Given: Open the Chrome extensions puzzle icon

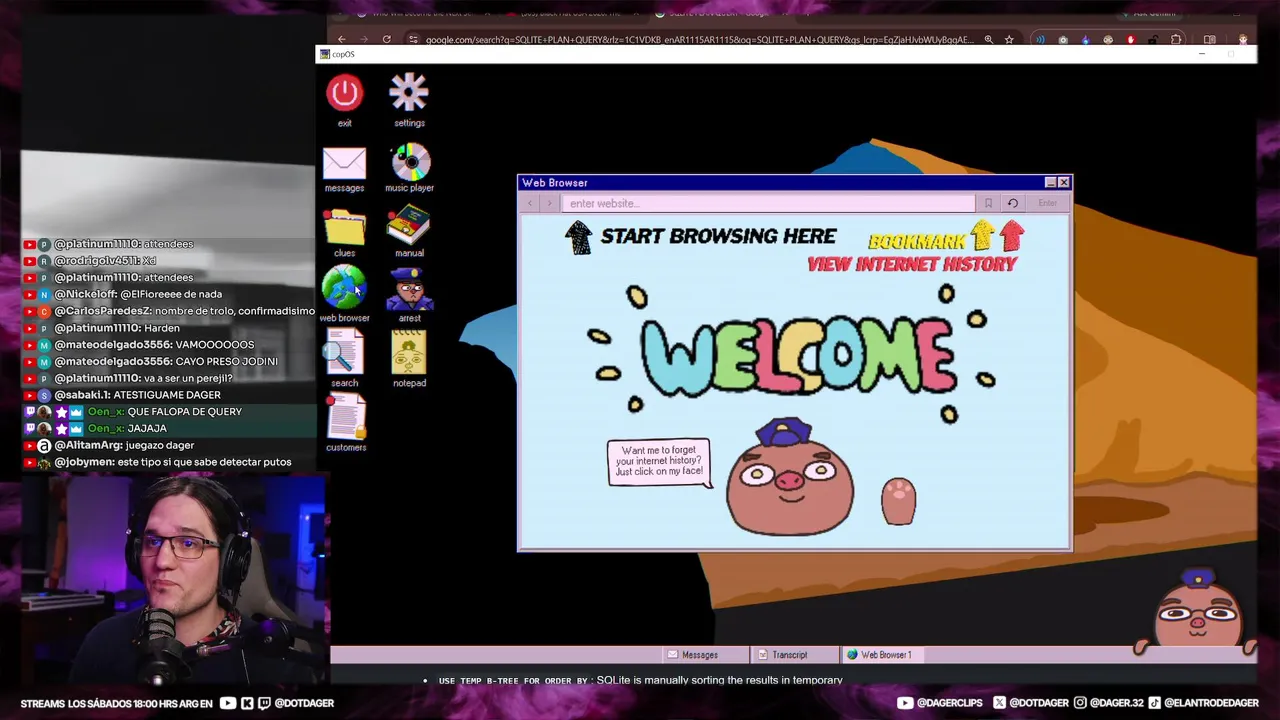Looking at the screenshot, I should click(1176, 40).
